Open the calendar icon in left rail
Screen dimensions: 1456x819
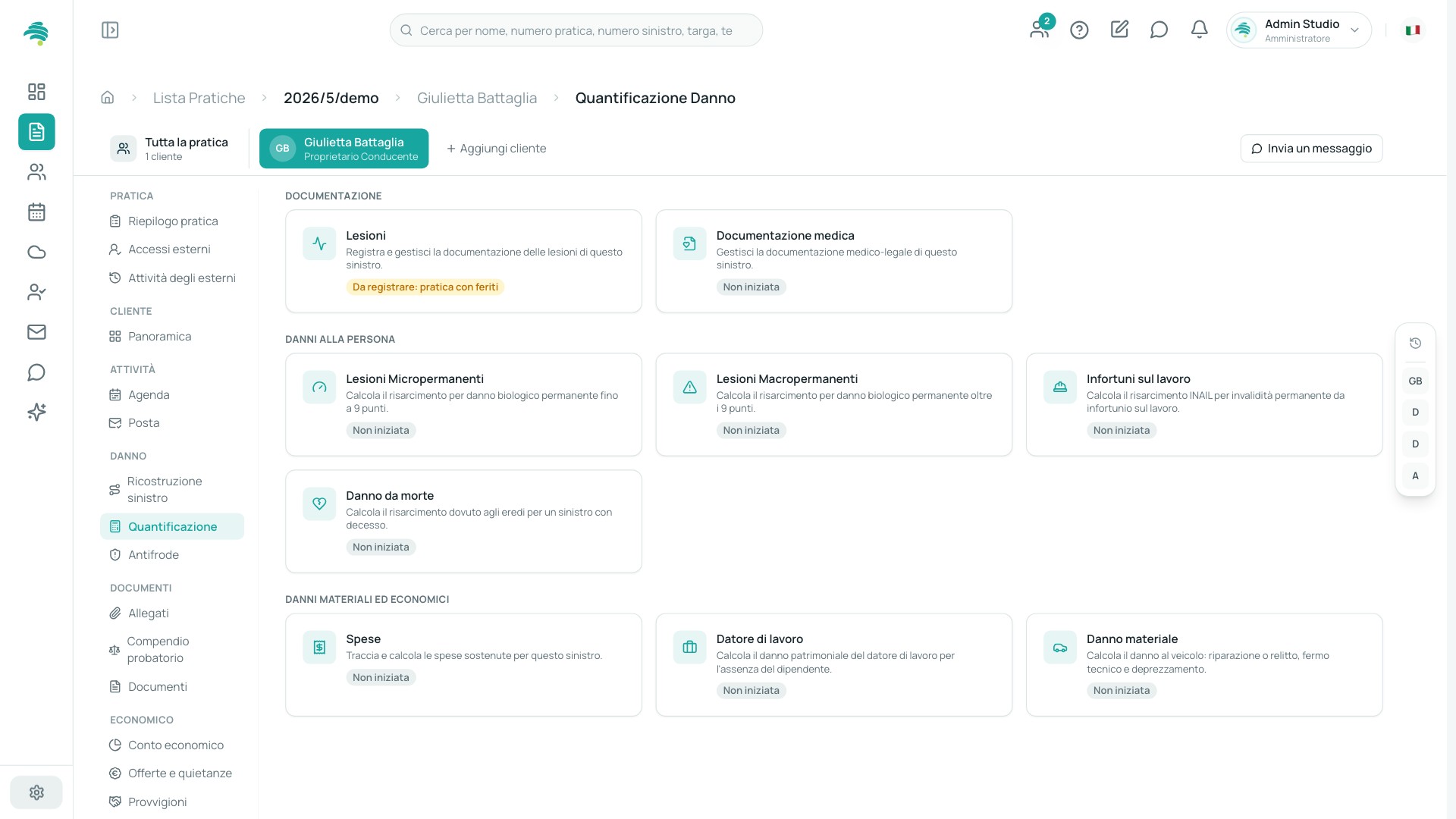pyautogui.click(x=36, y=212)
